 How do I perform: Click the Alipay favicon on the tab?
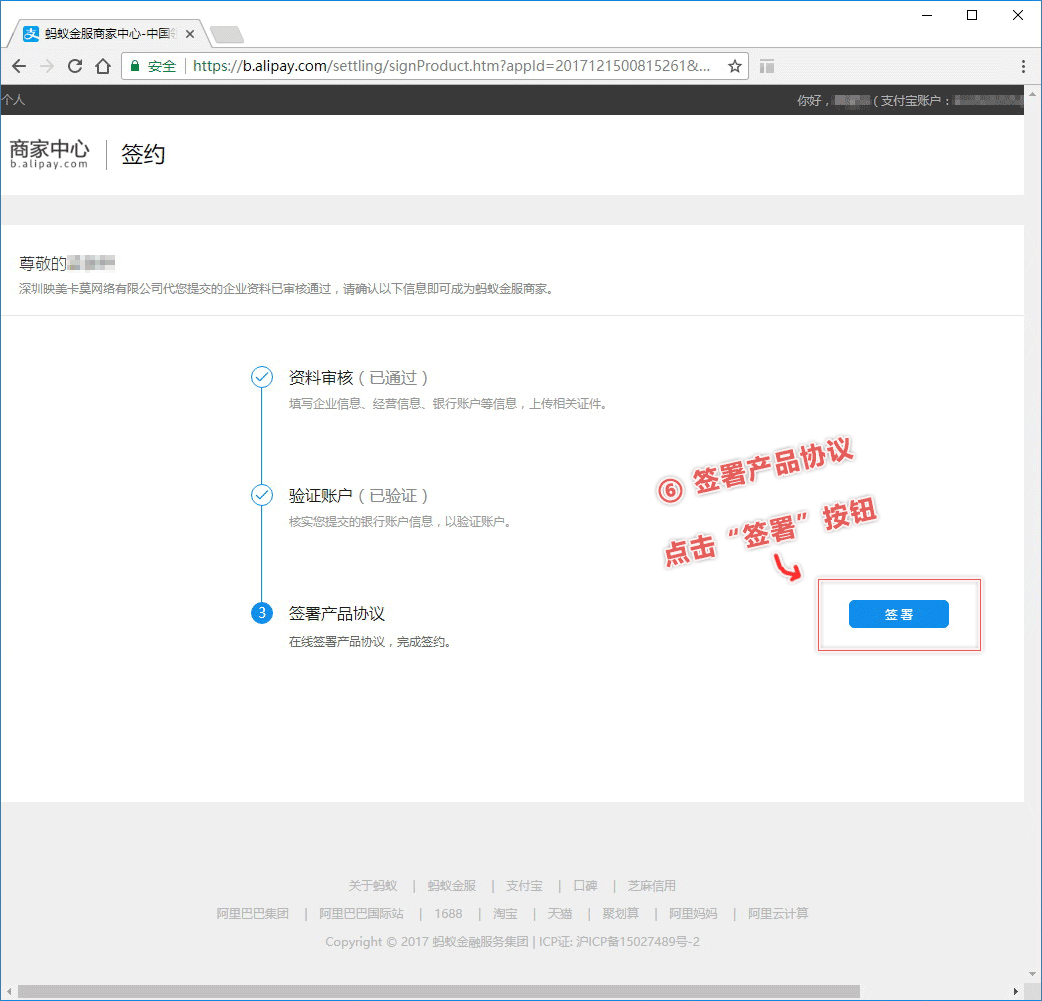click(31, 34)
